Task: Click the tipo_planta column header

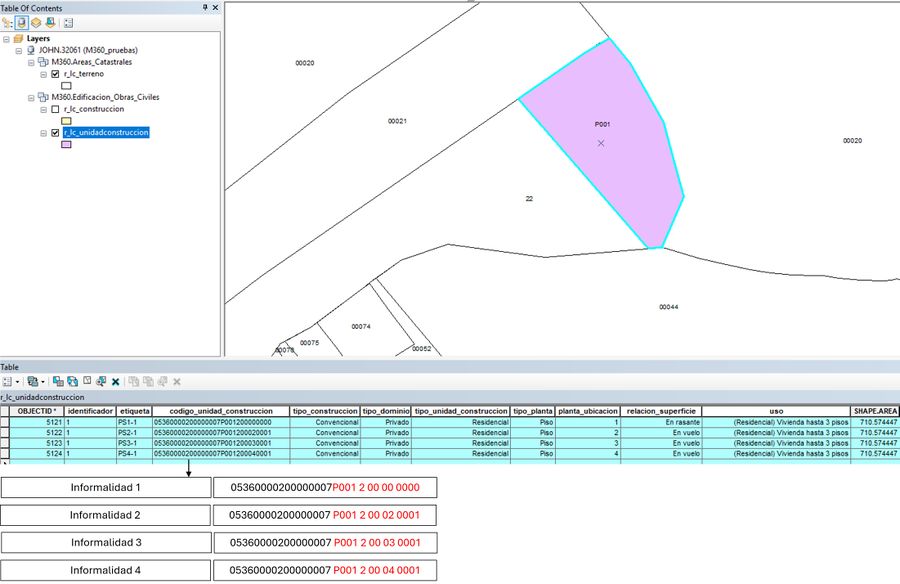Action: pyautogui.click(x=533, y=411)
